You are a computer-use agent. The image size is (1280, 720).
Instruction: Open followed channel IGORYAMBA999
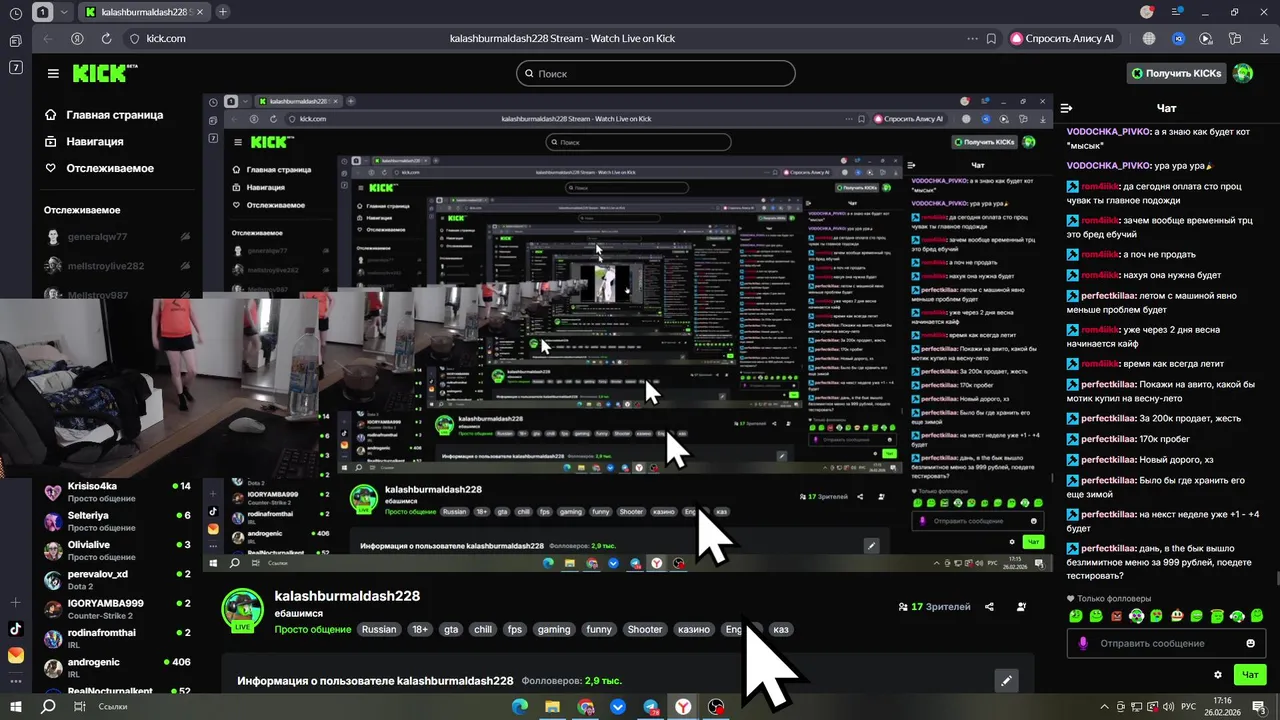pos(118,609)
